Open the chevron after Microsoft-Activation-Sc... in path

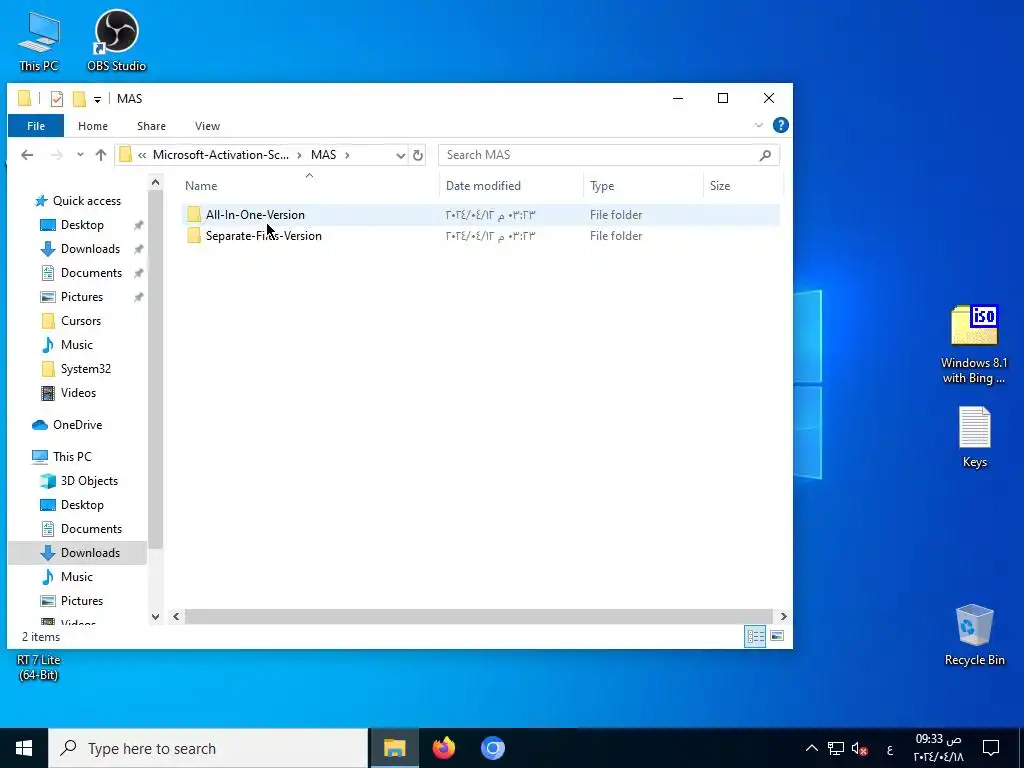pyautogui.click(x=299, y=155)
